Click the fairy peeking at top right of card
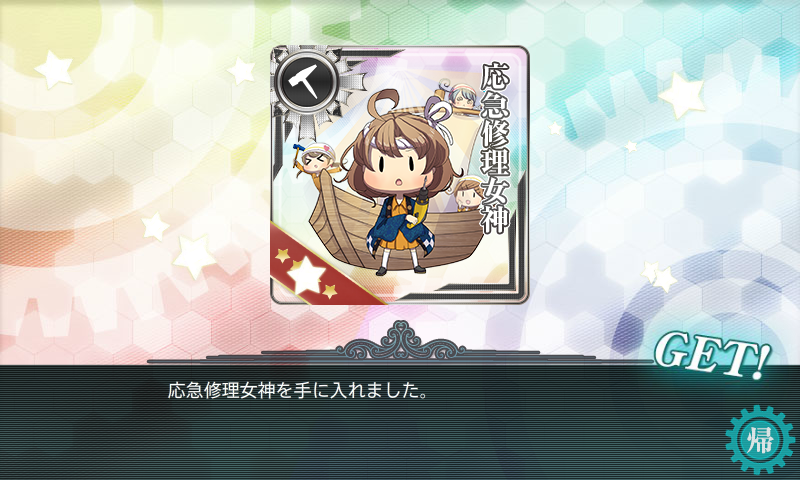Screen dimensions: 800x480 457,95
